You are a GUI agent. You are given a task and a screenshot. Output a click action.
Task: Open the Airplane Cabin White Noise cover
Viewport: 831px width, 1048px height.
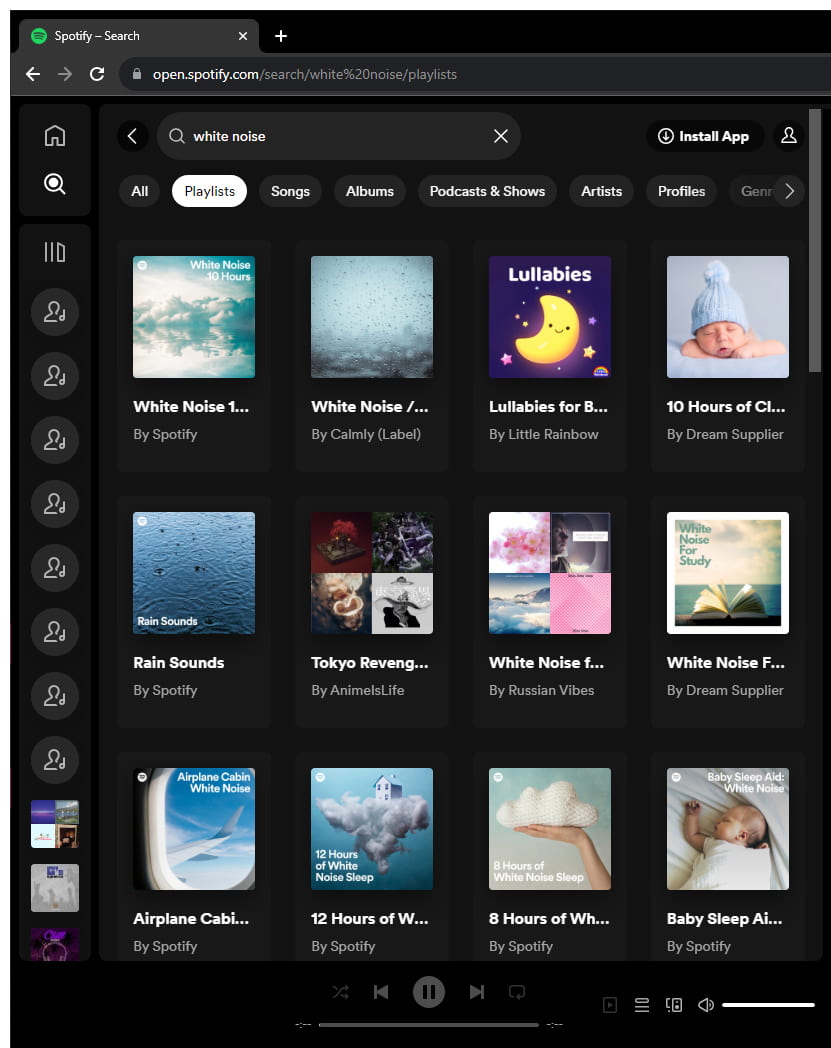point(194,829)
